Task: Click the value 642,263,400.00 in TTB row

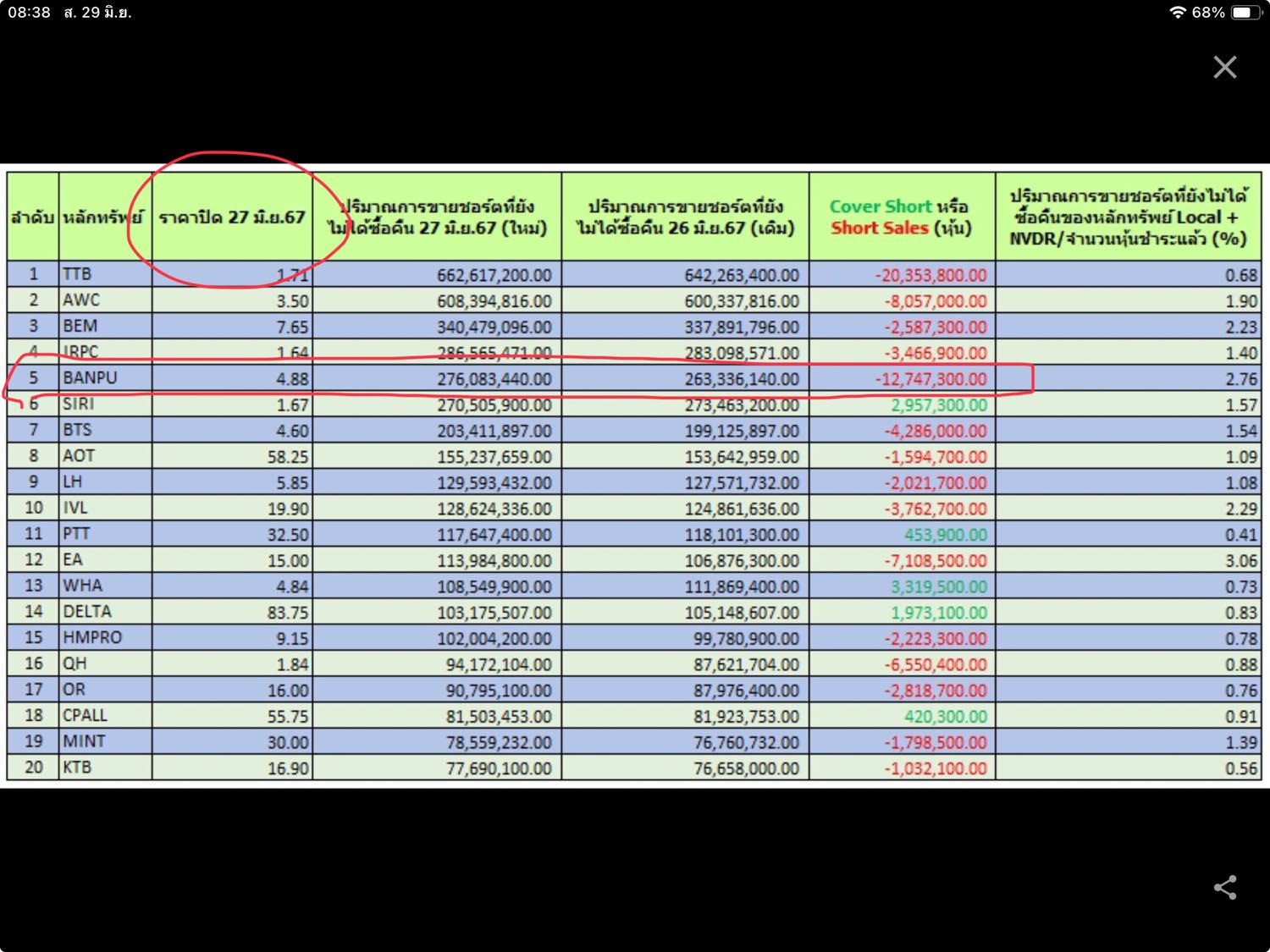Action: [743, 275]
